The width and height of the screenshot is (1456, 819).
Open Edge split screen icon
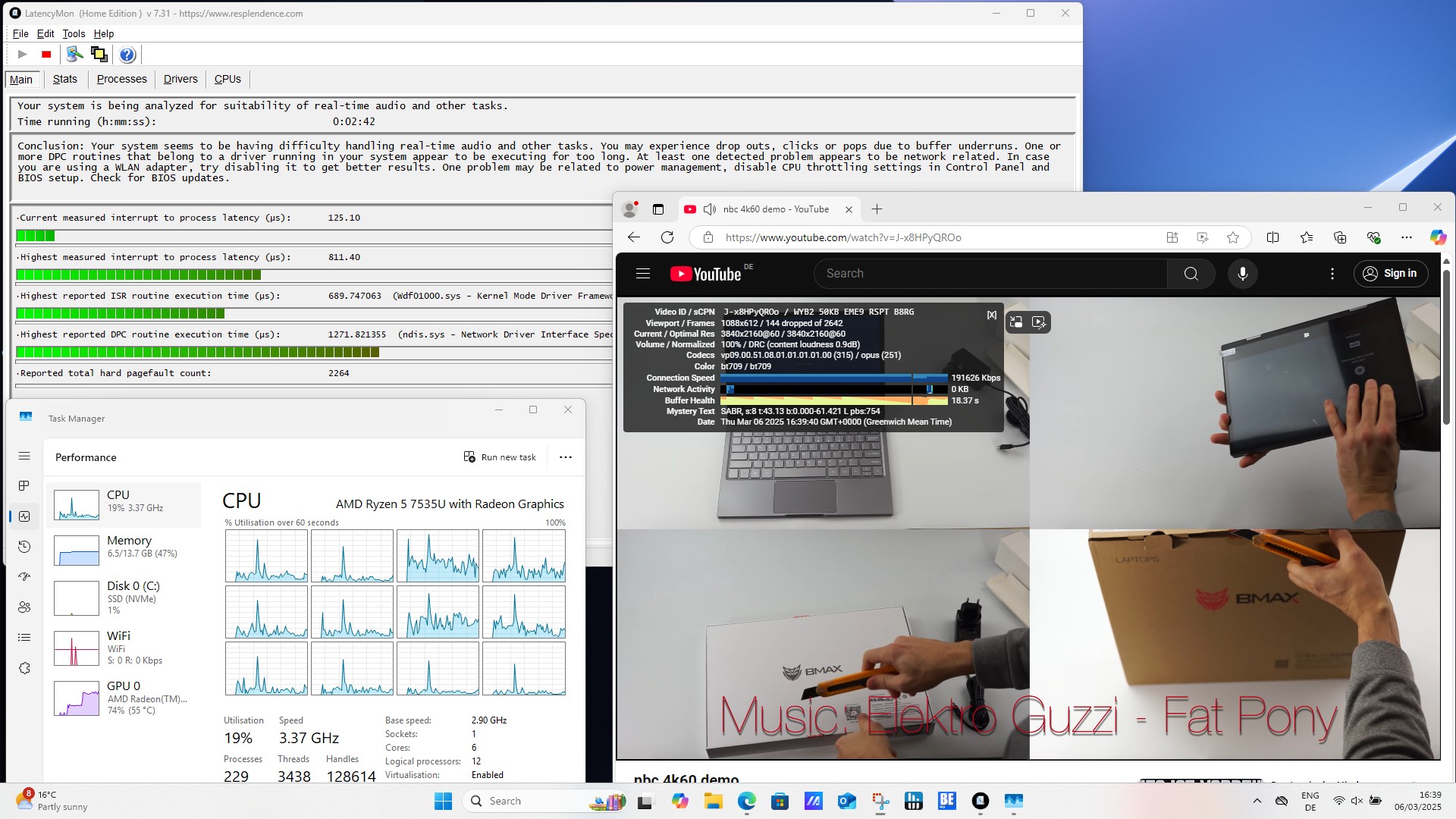tap(1272, 237)
